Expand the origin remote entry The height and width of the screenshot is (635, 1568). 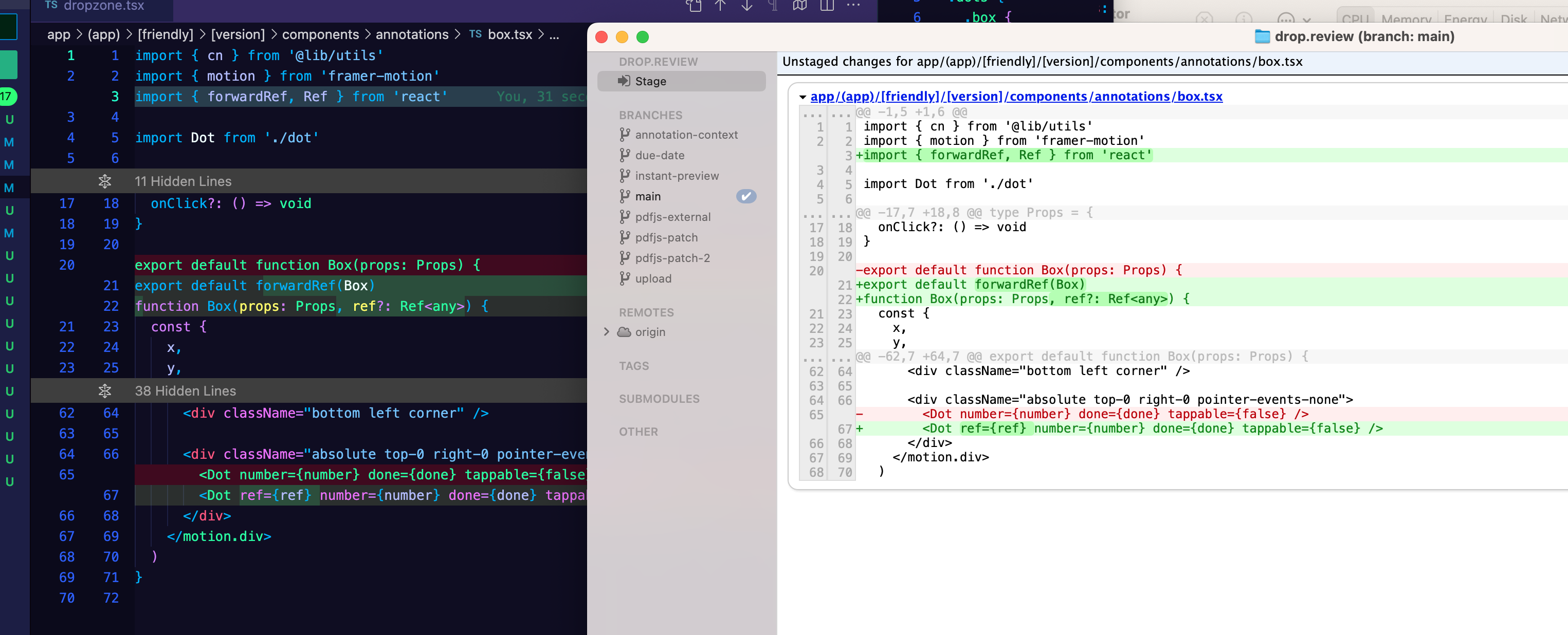(606, 331)
